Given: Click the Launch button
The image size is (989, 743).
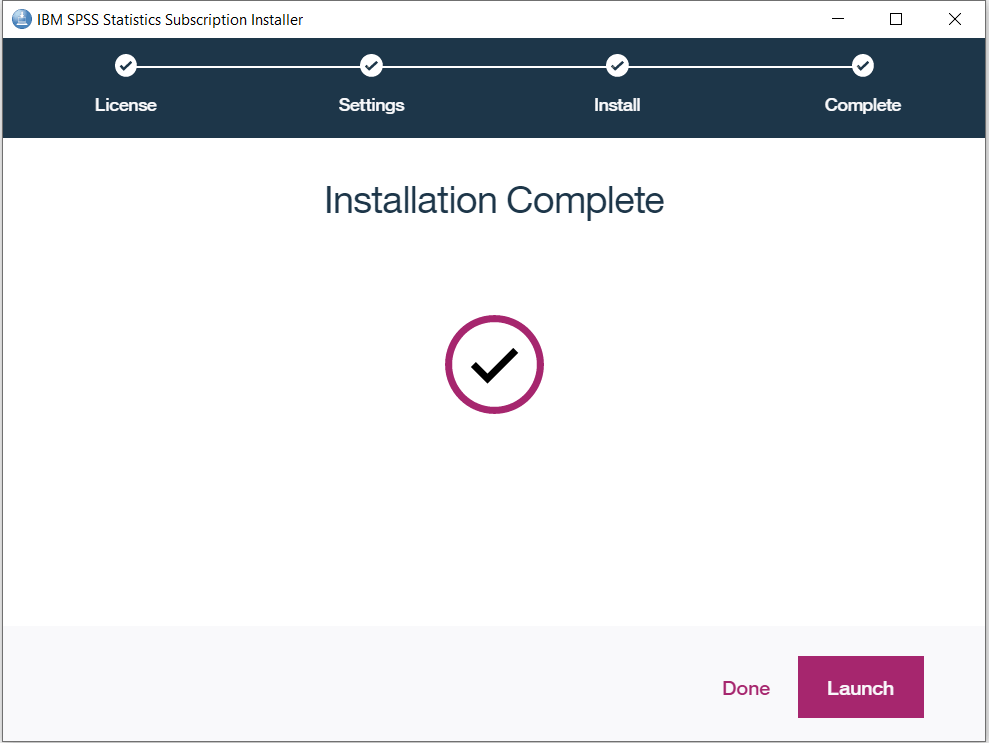Looking at the screenshot, I should coord(860,687).
